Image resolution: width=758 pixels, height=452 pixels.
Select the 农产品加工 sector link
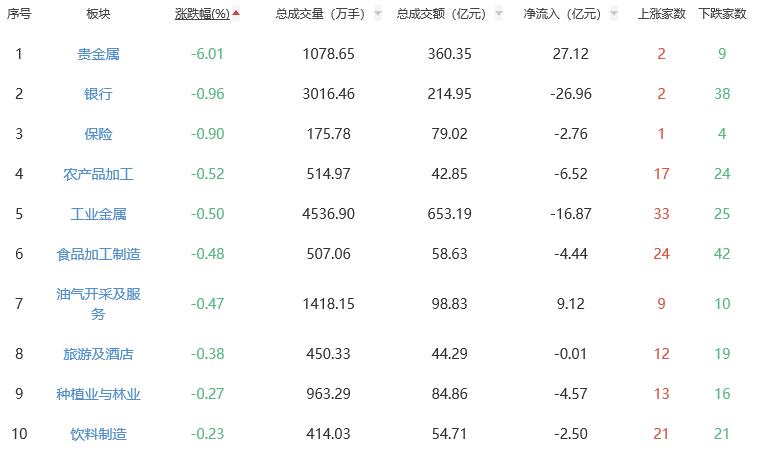[98, 174]
